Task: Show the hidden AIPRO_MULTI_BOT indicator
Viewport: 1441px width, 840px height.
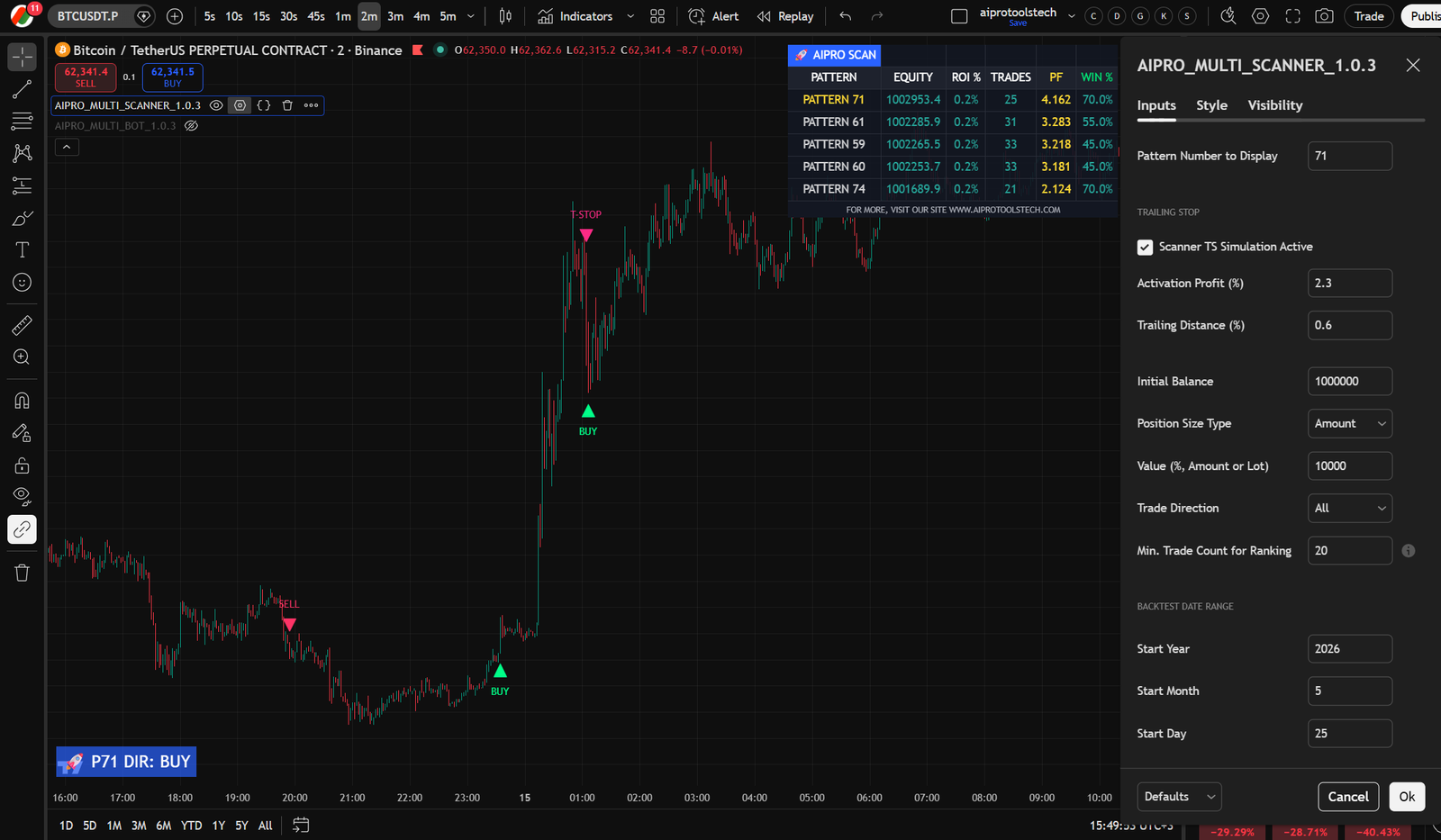Action: pyautogui.click(x=191, y=126)
